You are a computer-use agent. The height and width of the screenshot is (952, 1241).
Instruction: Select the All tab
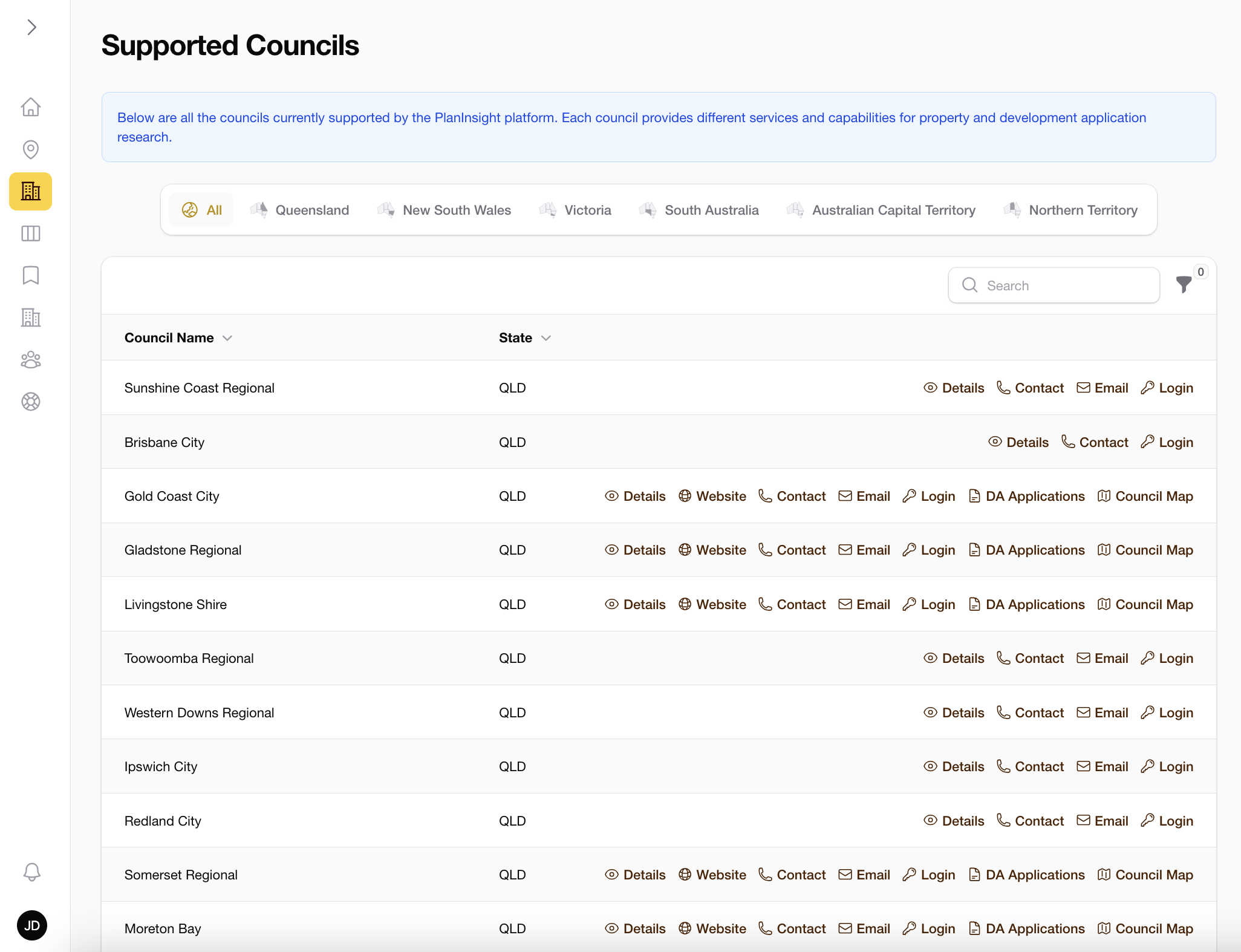tap(201, 210)
